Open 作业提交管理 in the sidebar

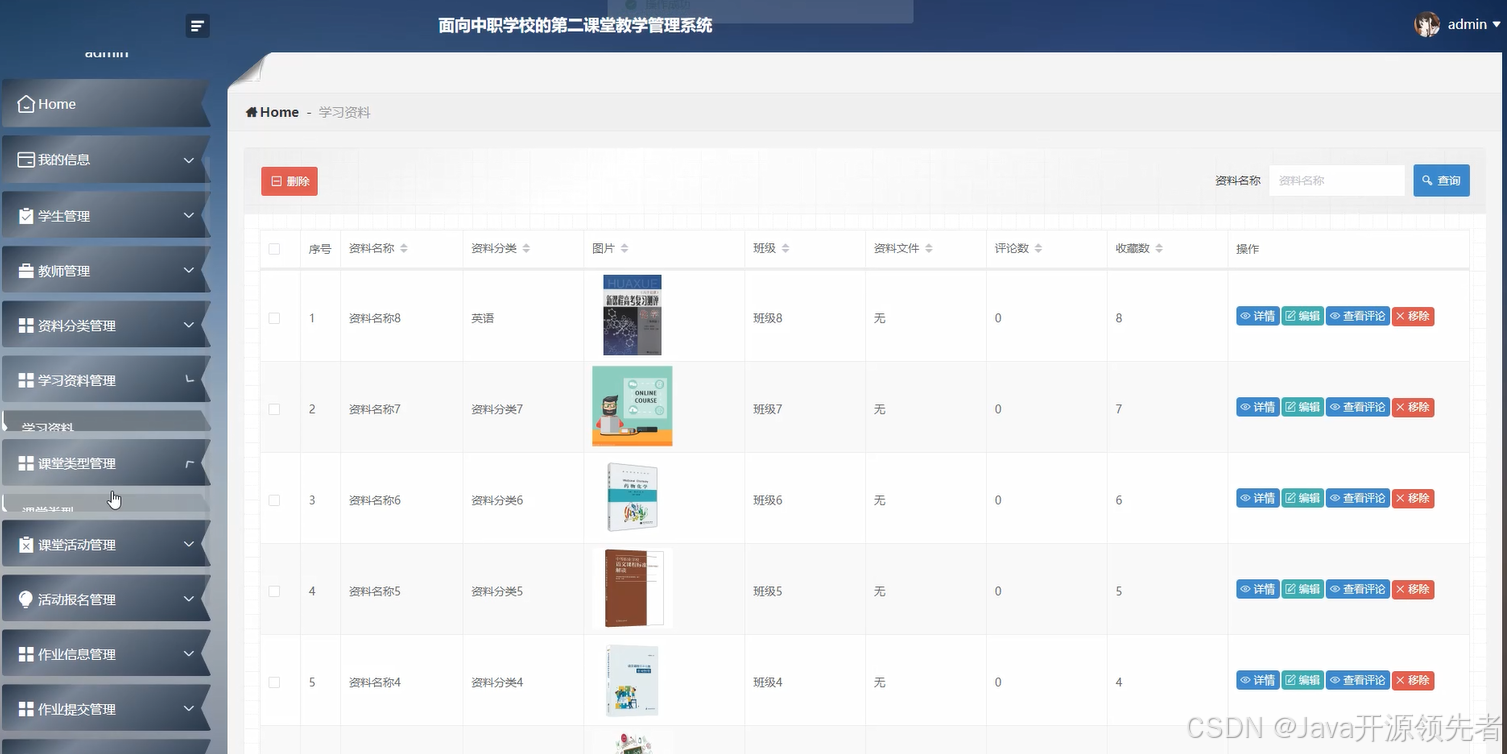pyautogui.click(x=25, y=708)
